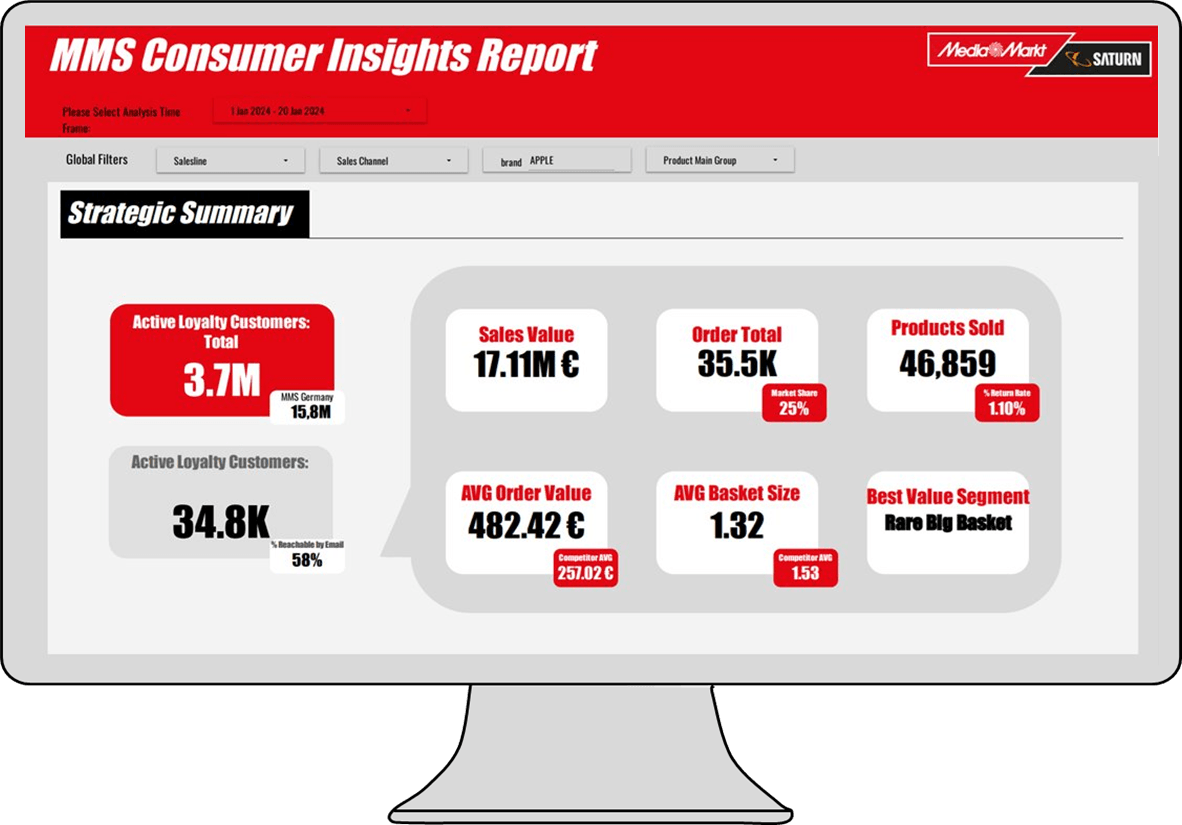This screenshot has width=1182, height=825.
Task: Expand the Product Main Group dropdown
Action: (720, 160)
